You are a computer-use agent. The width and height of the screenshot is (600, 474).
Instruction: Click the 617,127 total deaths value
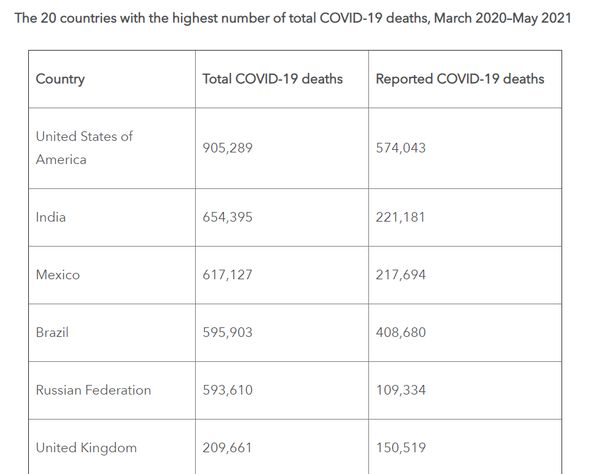coord(229,275)
